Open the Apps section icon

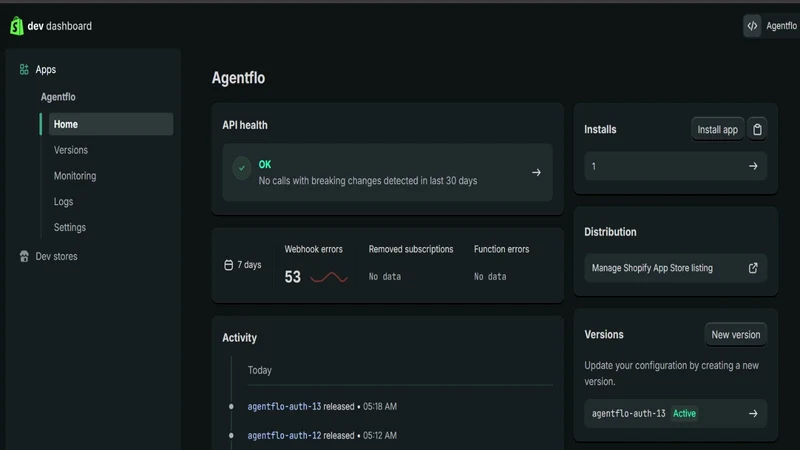24,69
